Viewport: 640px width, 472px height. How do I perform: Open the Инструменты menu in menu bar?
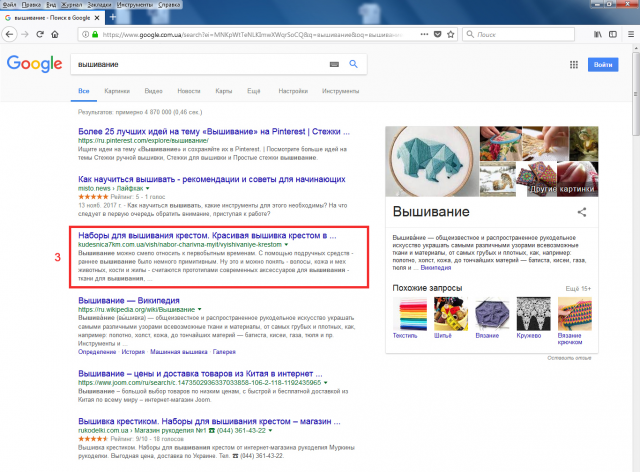(135, 4)
